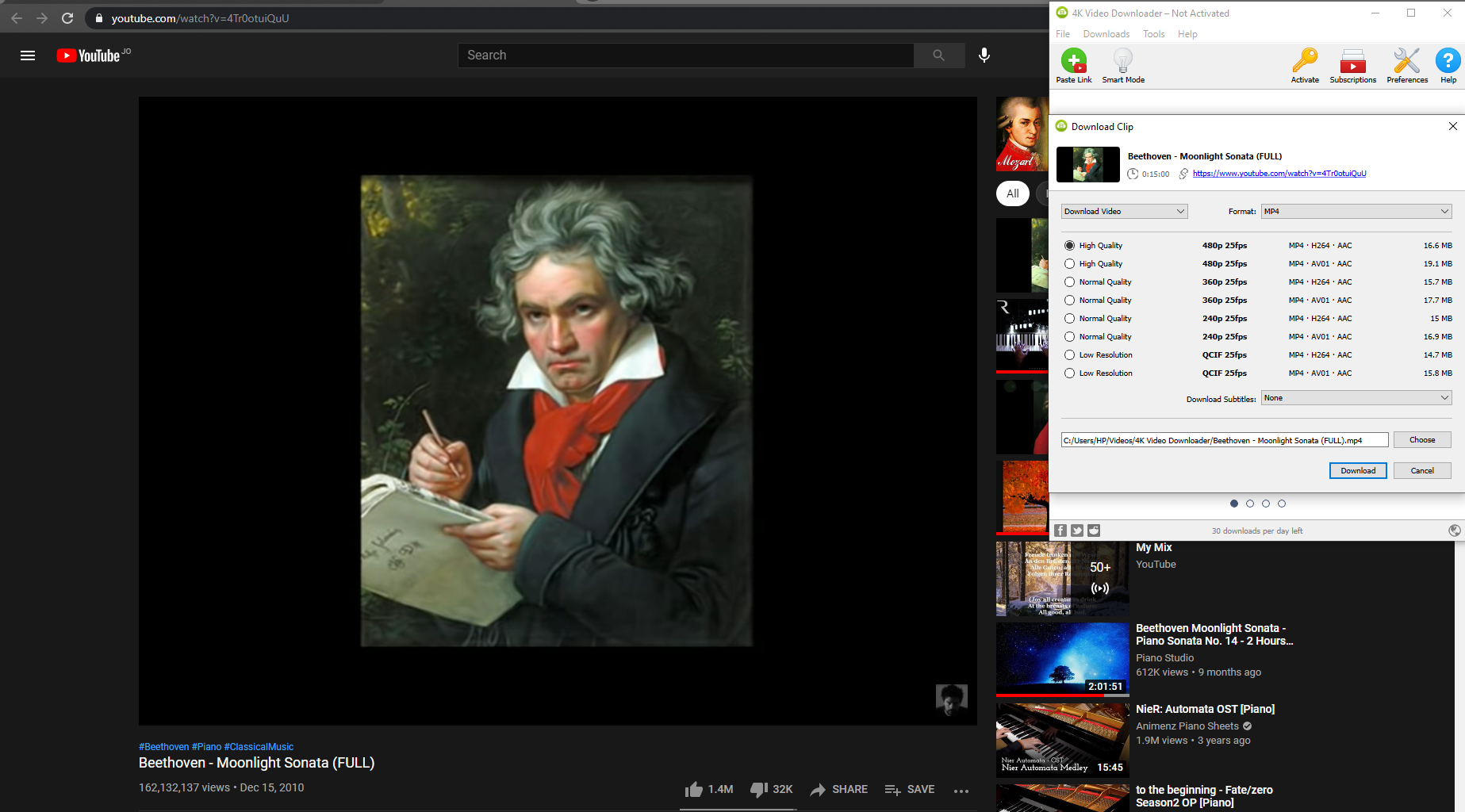Click channel watermark in video corner
1465x812 pixels.
(x=951, y=699)
